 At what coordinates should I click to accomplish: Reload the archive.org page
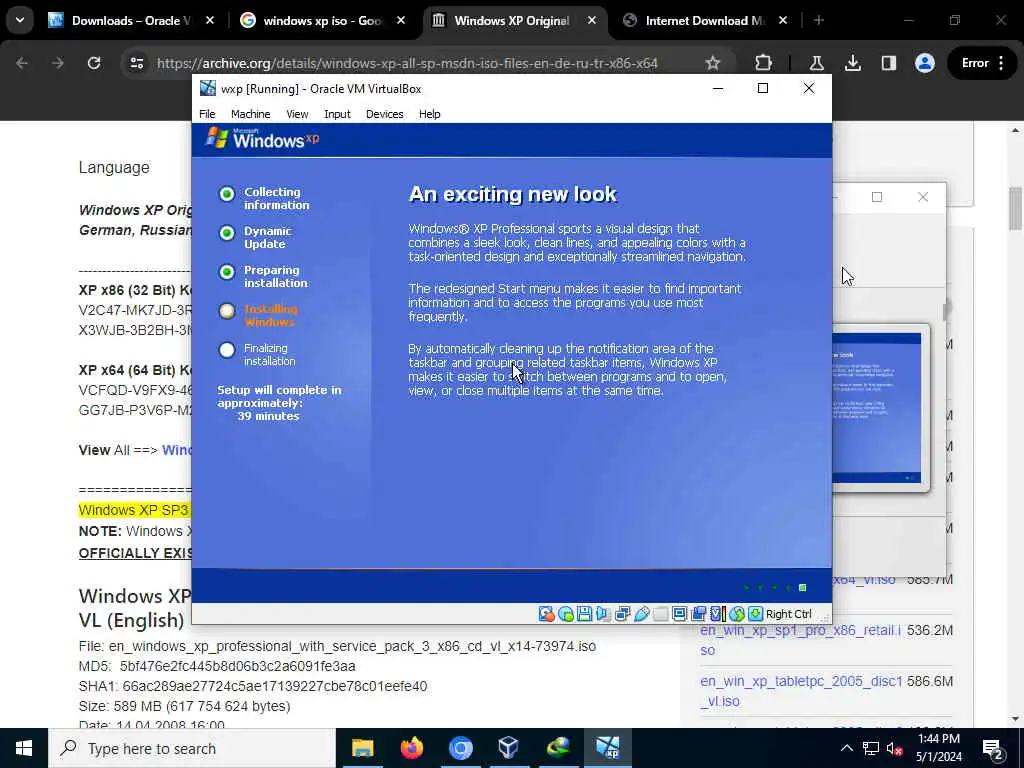pyautogui.click(x=94, y=63)
